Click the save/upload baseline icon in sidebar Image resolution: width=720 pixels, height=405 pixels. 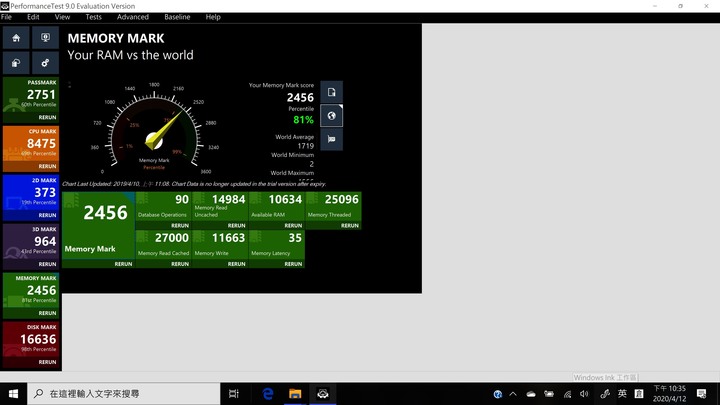(x=16, y=63)
